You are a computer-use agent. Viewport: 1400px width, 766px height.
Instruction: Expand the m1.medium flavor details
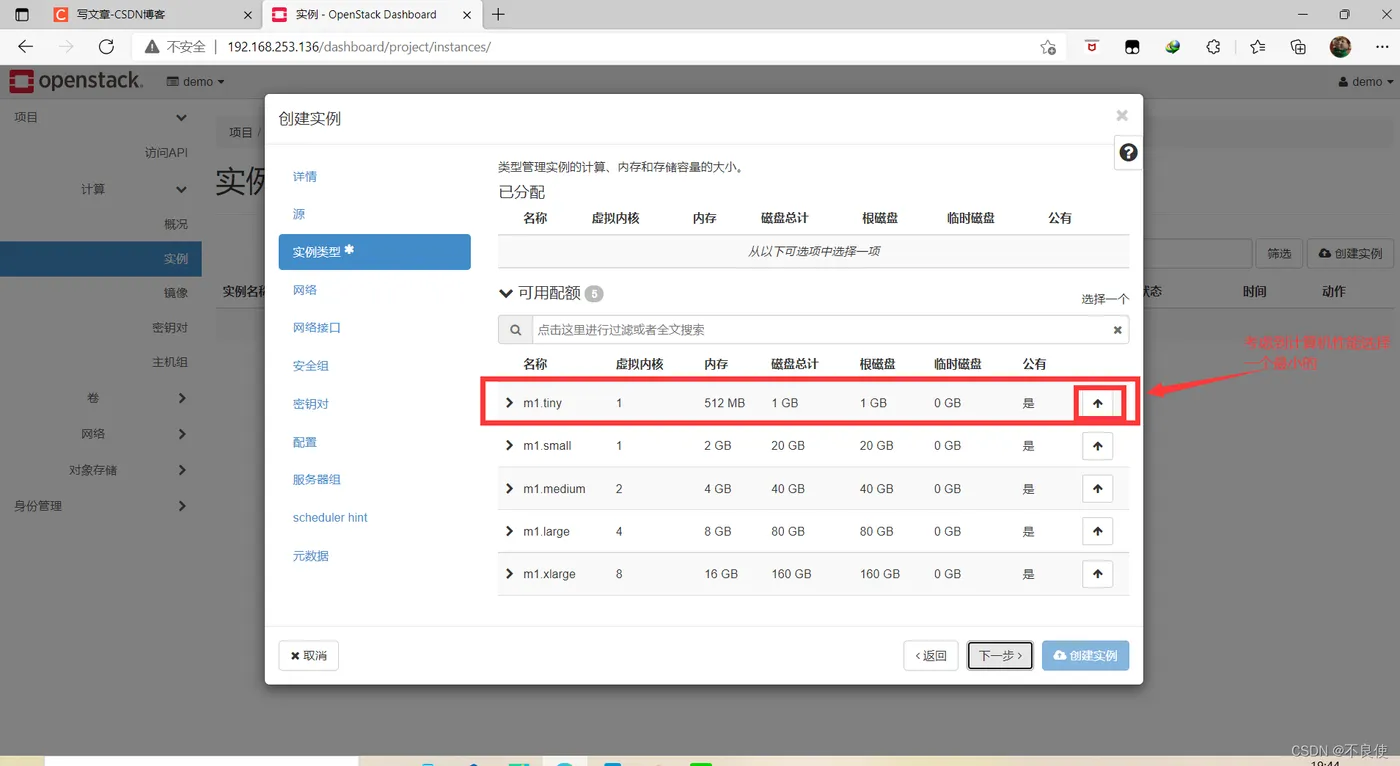[x=510, y=489]
